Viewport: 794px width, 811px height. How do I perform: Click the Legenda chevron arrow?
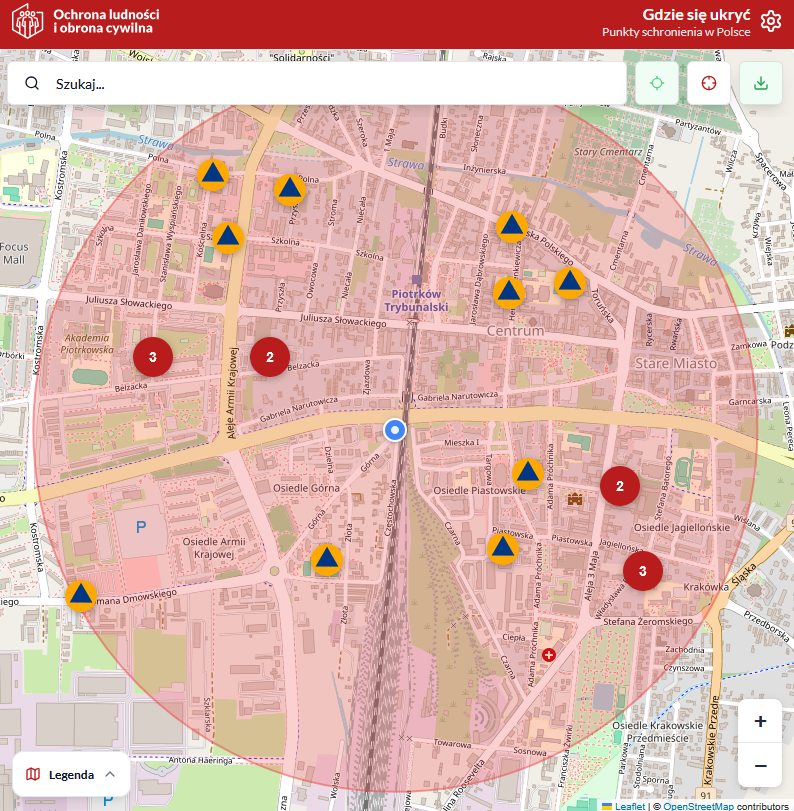pos(110,774)
